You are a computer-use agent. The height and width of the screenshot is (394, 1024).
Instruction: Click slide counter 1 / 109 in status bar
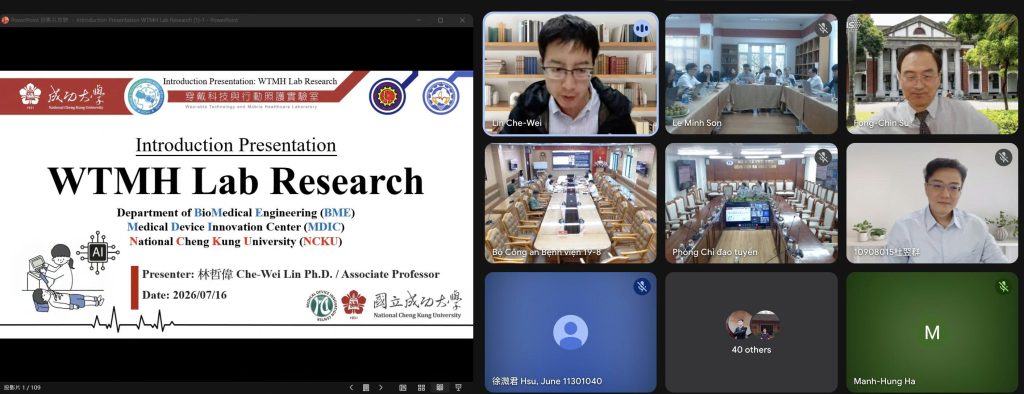click(x=22, y=387)
